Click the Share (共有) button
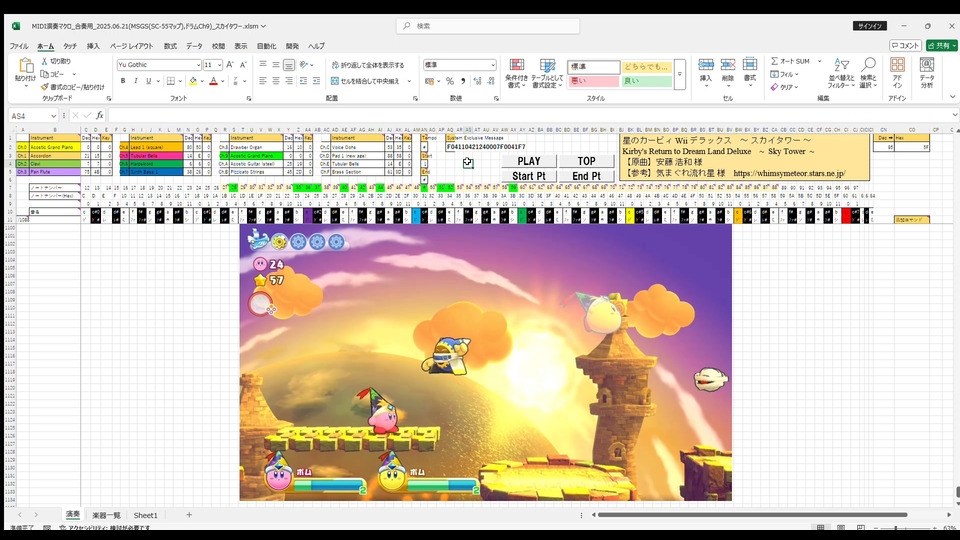Image resolution: width=960 pixels, height=540 pixels. coord(942,46)
